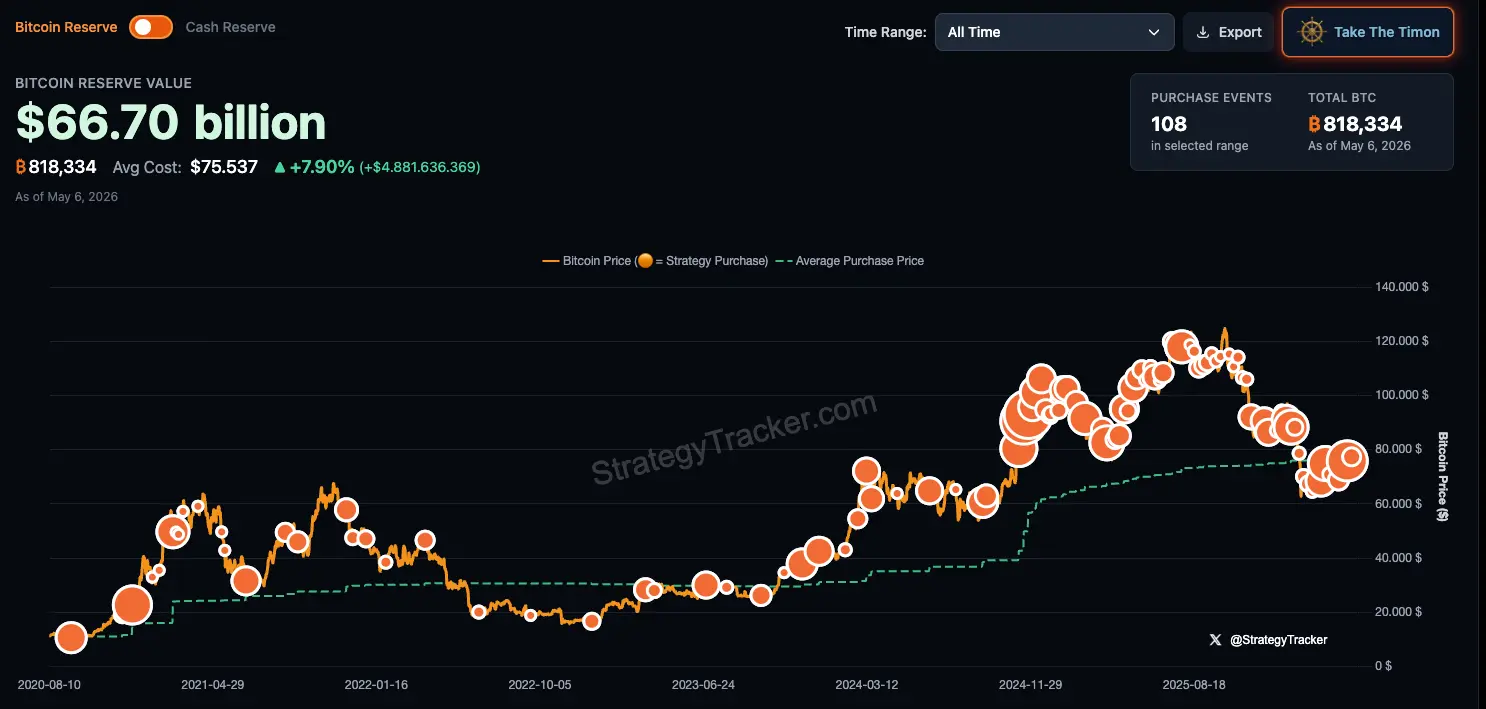Click the Bitcoin Price ($) axis title
Image resolution: width=1486 pixels, height=709 pixels.
pyautogui.click(x=1442, y=477)
